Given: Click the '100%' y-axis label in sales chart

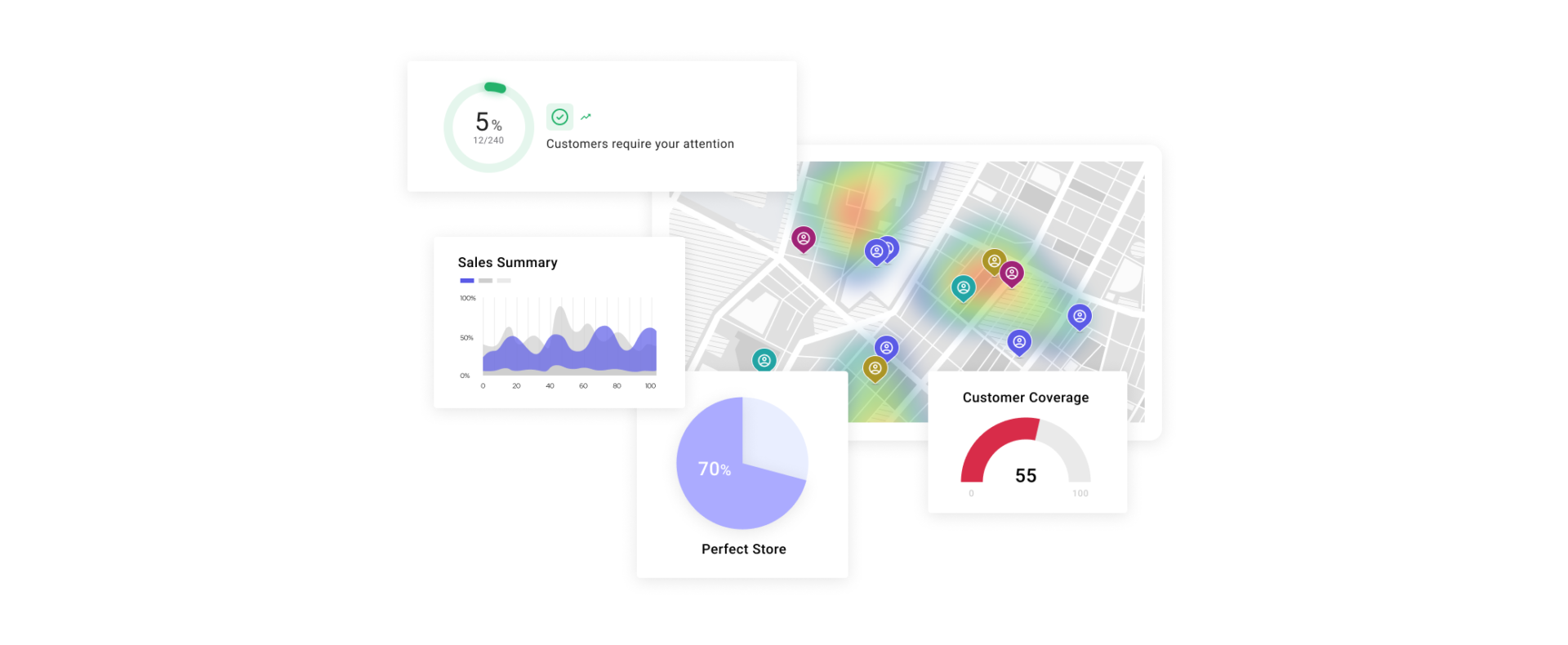Looking at the screenshot, I should (x=468, y=298).
